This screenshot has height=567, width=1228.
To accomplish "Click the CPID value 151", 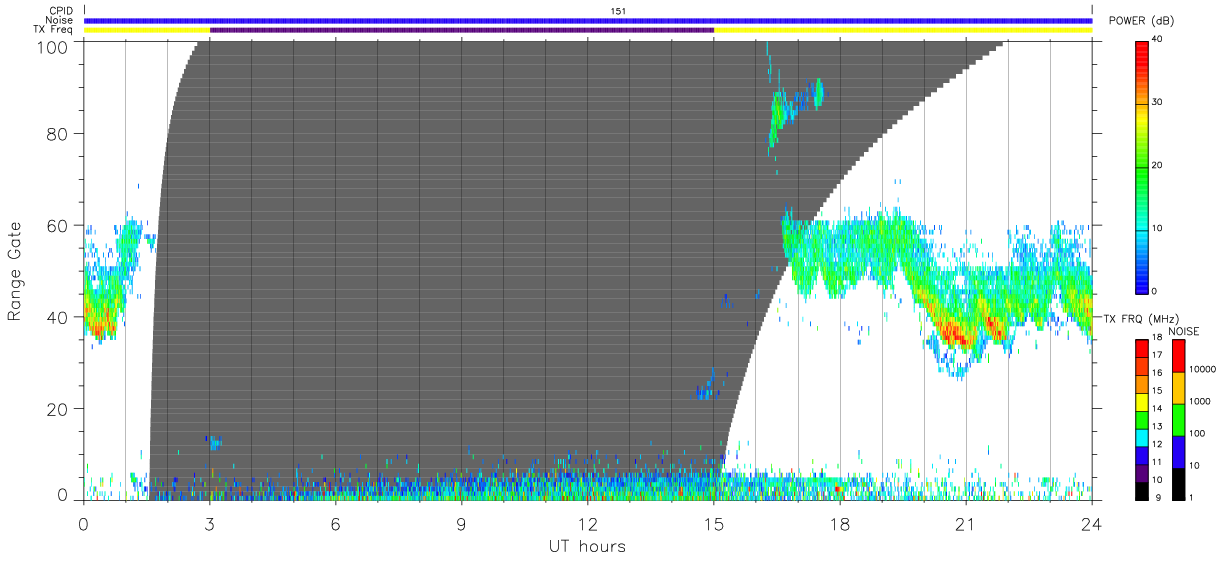I will click(x=618, y=11).
